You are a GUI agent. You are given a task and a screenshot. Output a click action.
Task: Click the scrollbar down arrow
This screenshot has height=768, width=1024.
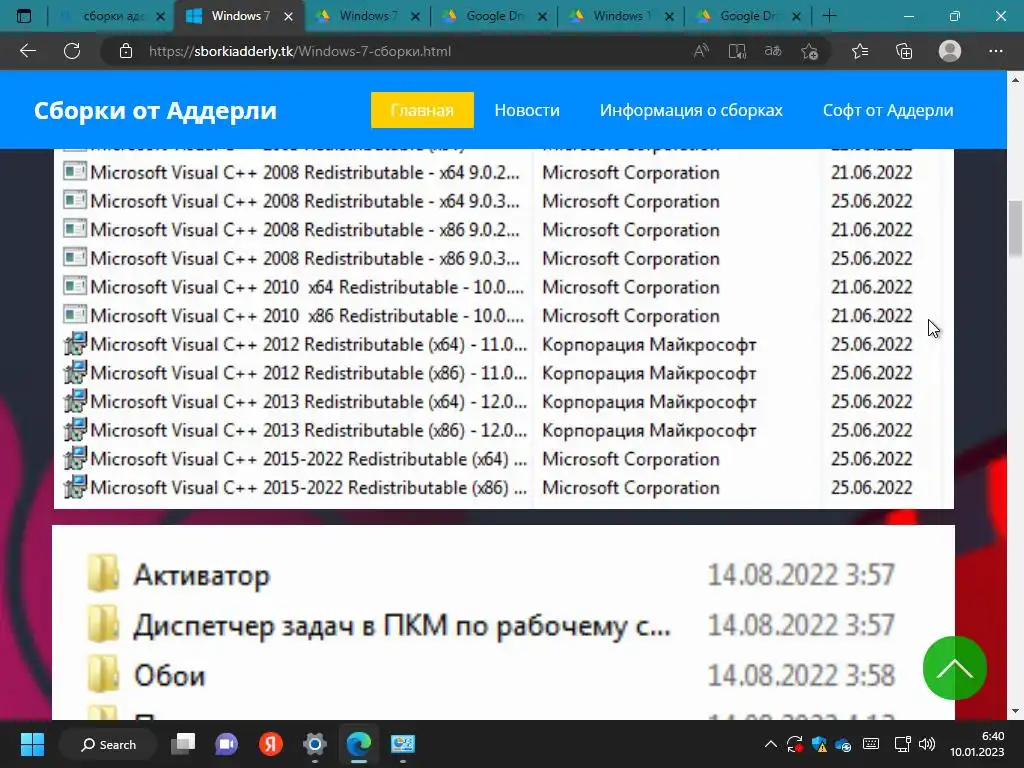coord(1015,711)
